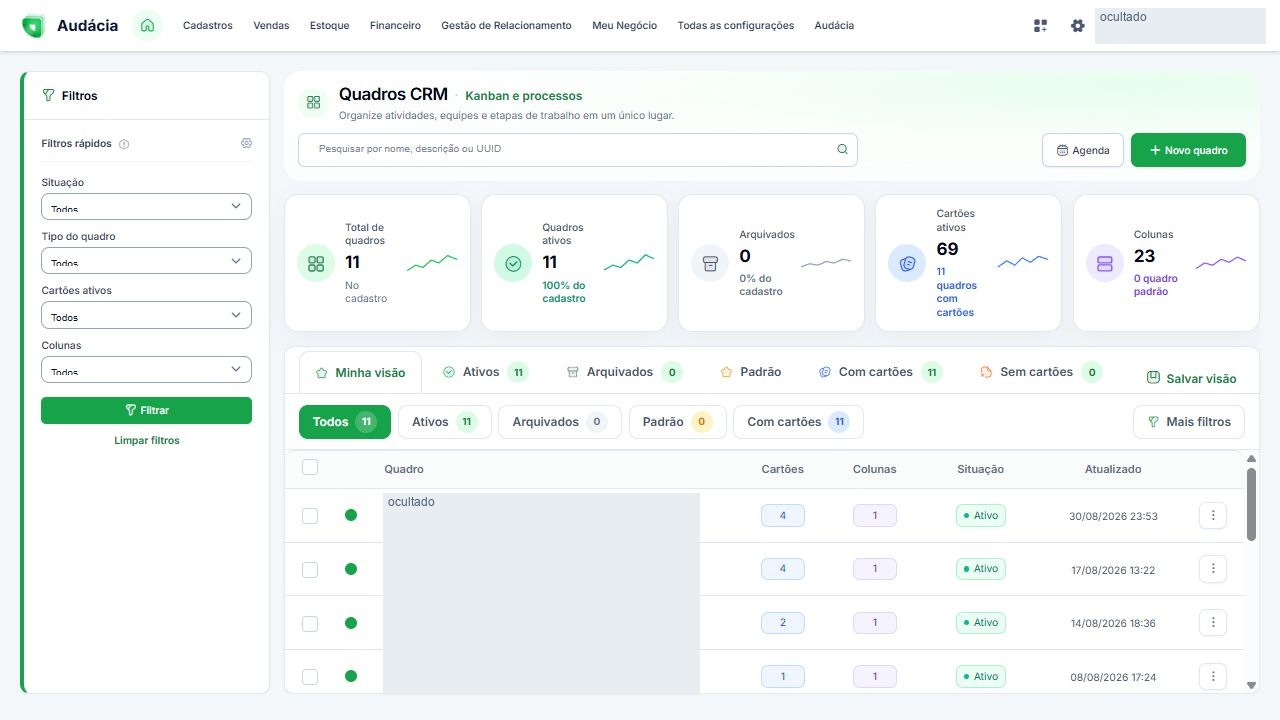Viewport: 1280px width, 720px height.
Task: Check the row updated 30/08/2026 23:53
Action: [310, 516]
